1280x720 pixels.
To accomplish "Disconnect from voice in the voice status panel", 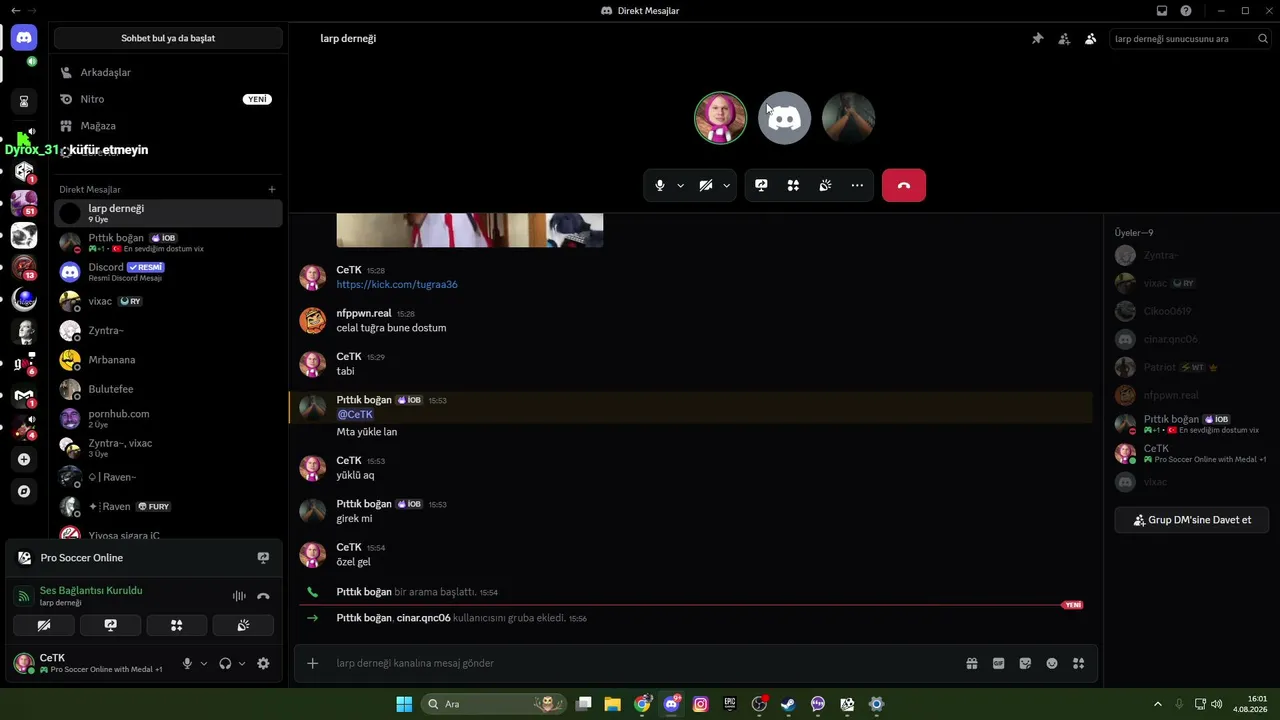I will [x=263, y=596].
